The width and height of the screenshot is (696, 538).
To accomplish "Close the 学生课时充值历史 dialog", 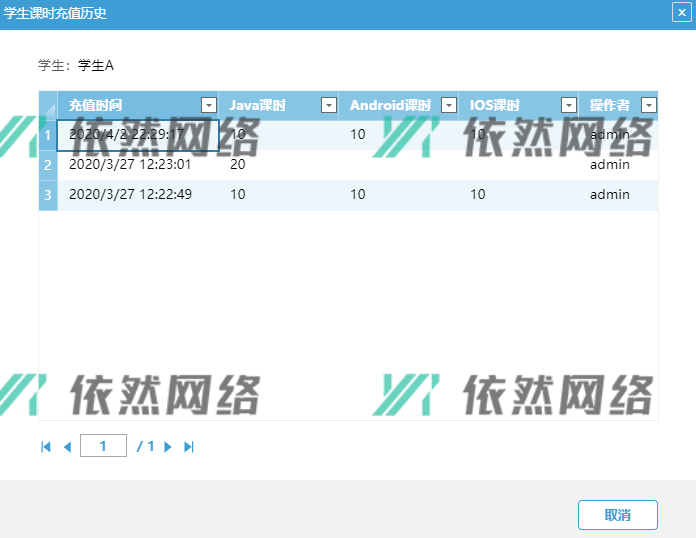I will [x=680, y=13].
